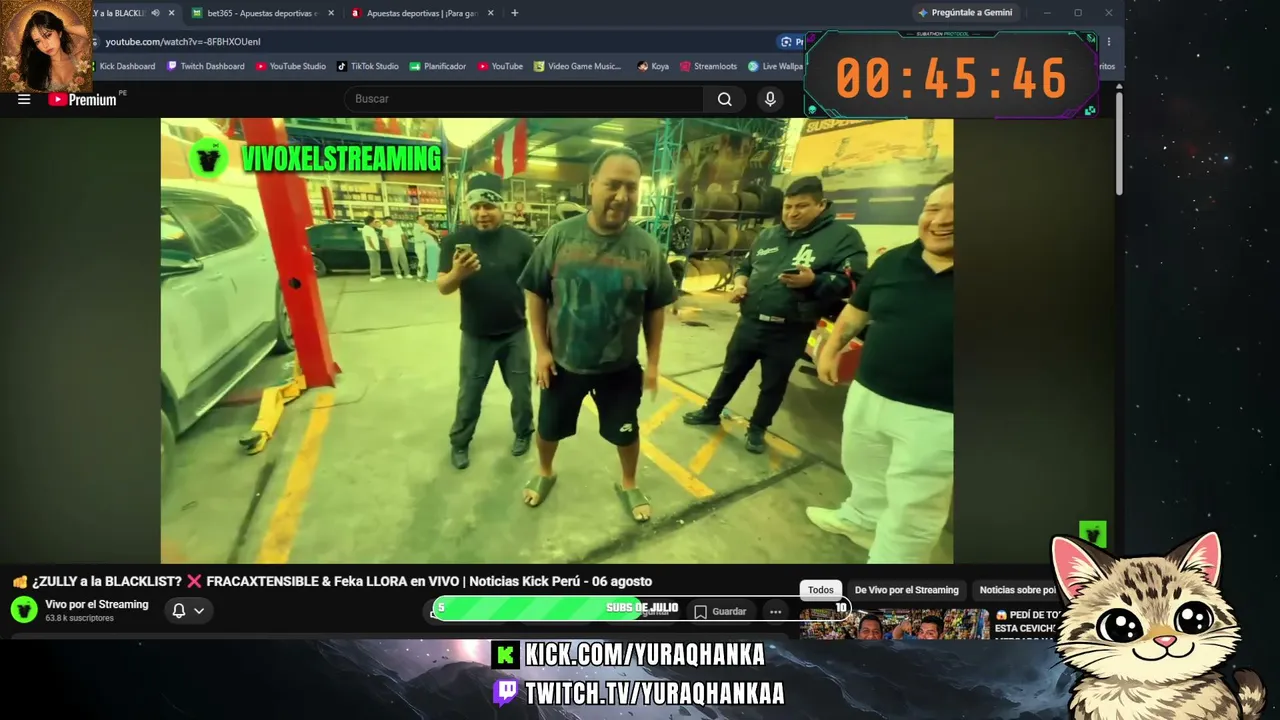Viewport: 1280px width, 720px height.
Task: Close the second Apuestas deportivas tab
Action: [x=490, y=13]
